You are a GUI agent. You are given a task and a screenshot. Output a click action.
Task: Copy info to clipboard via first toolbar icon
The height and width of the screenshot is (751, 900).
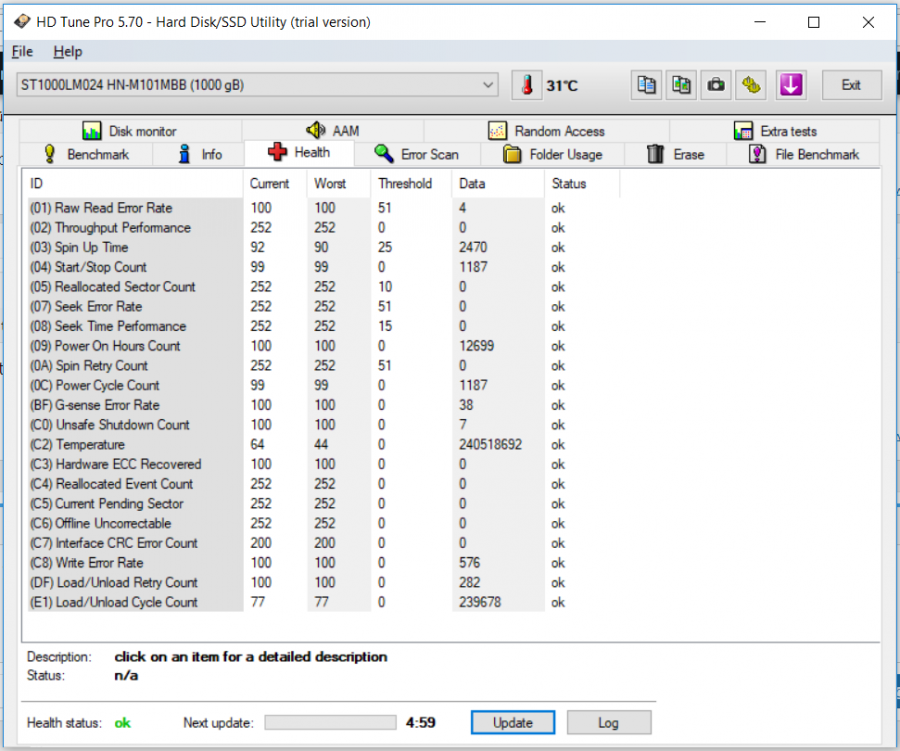(646, 86)
